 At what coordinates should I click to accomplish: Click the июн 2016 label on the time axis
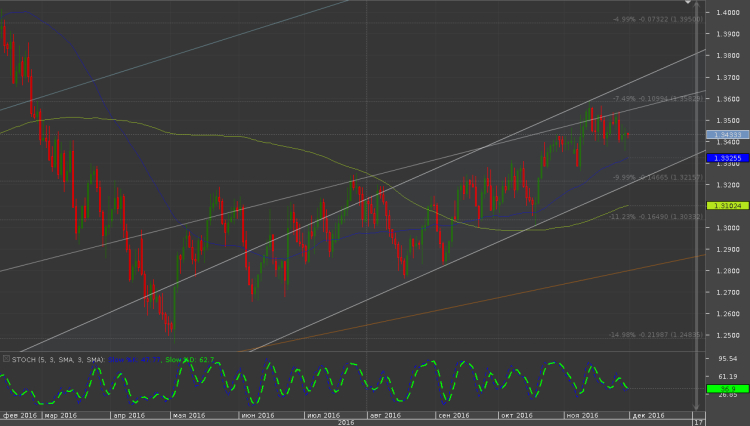coord(258,415)
